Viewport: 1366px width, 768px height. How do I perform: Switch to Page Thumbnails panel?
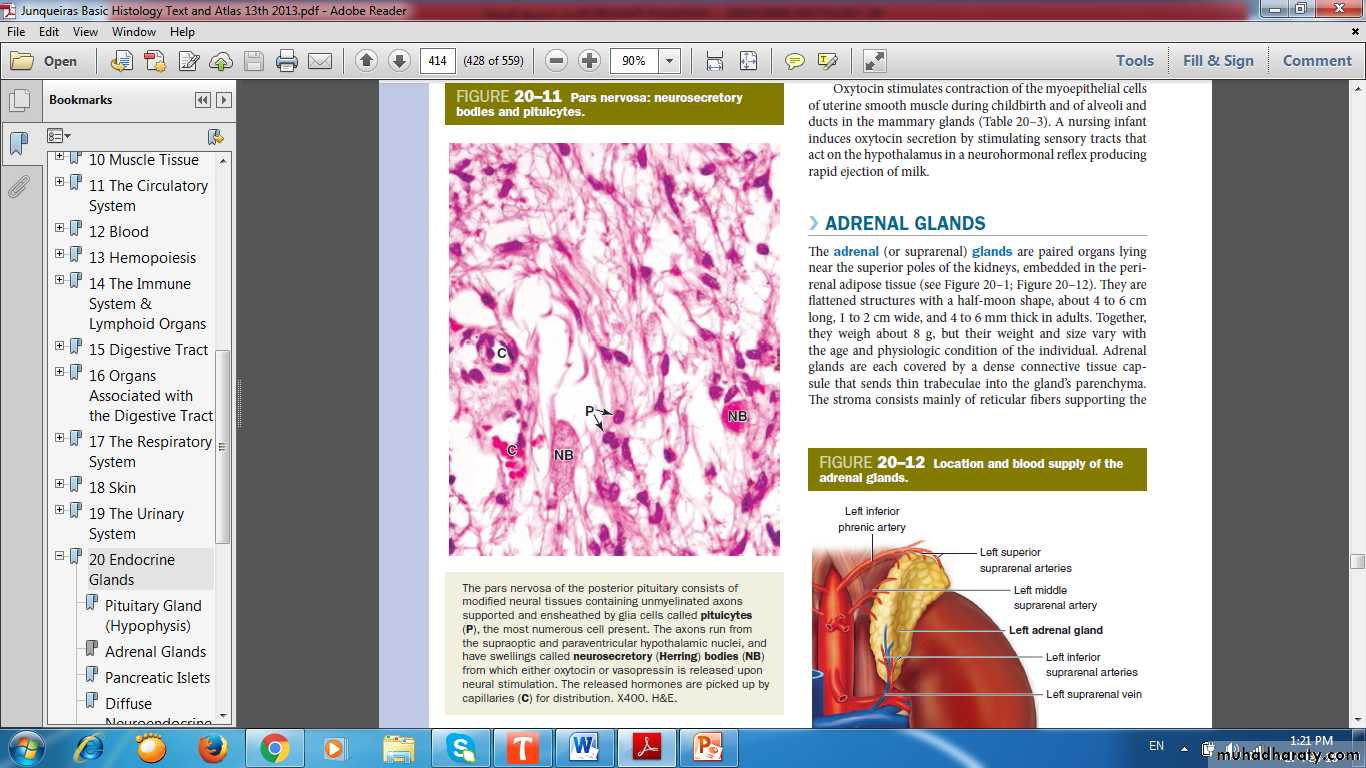(18, 101)
